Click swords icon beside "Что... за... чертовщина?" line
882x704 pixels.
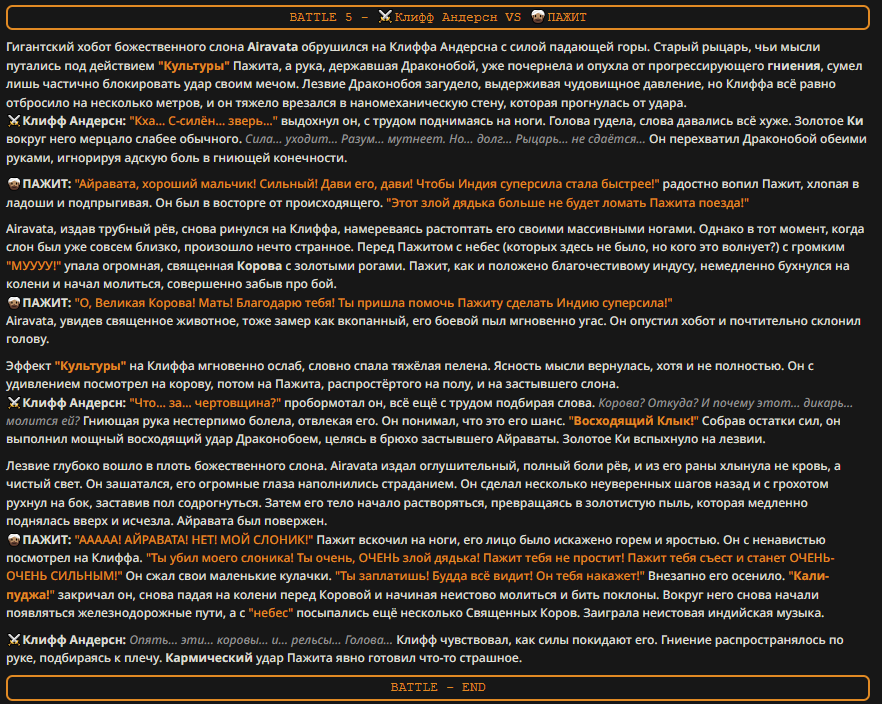coord(14,403)
